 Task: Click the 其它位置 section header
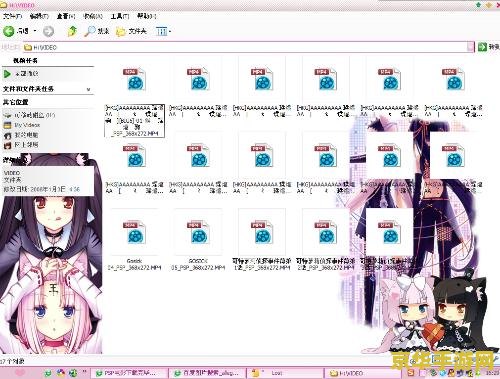[x=15, y=102]
